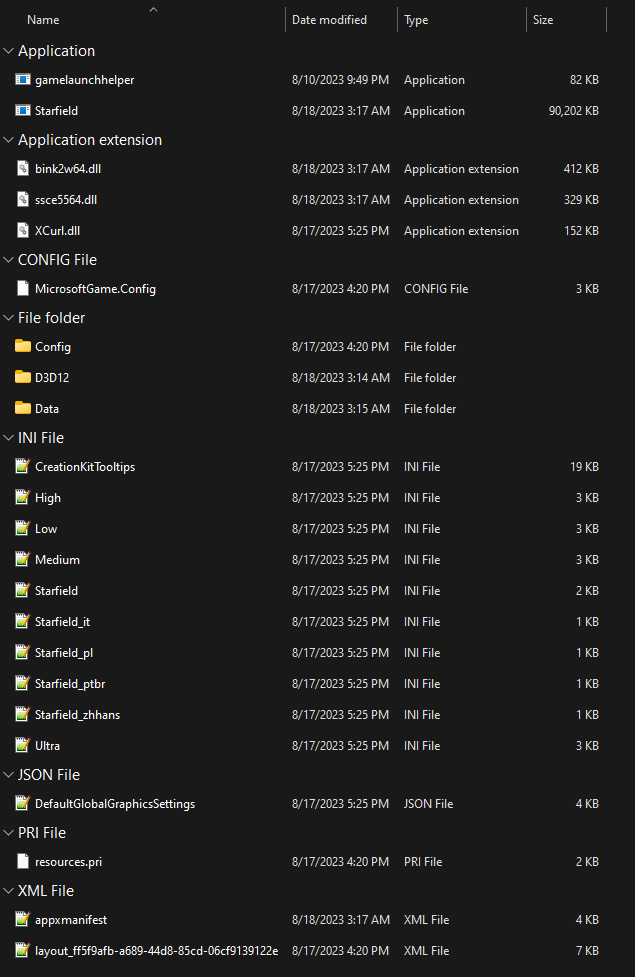Select the Data folder icon
Screen dimensions: 635x977
(22, 409)
